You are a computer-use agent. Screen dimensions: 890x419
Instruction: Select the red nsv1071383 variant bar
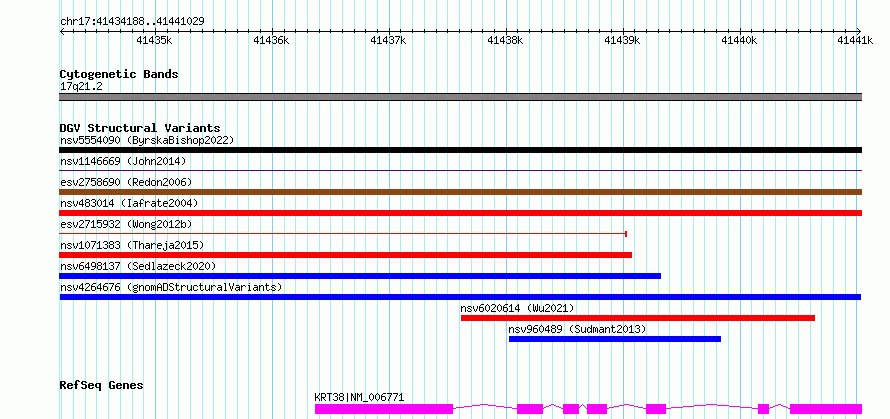(x=346, y=255)
